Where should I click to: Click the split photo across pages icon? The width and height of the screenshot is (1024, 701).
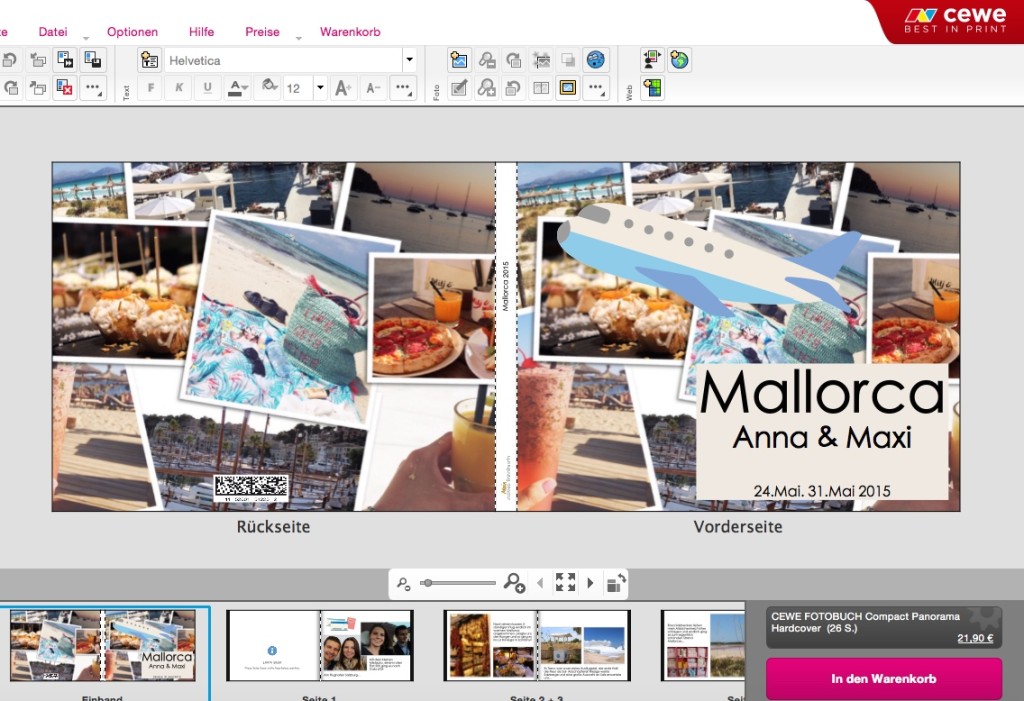click(541, 88)
